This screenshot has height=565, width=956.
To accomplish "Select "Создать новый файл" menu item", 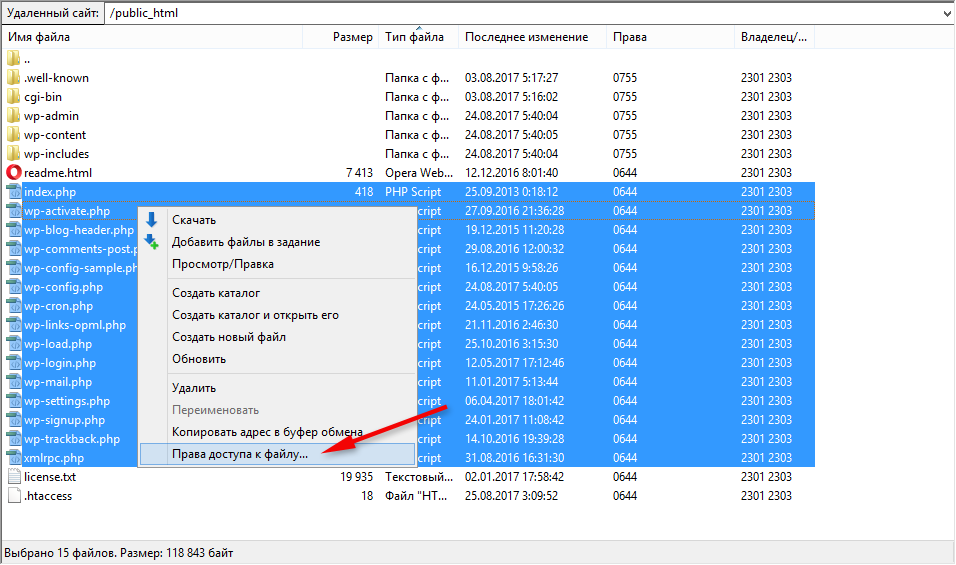I will click(227, 337).
